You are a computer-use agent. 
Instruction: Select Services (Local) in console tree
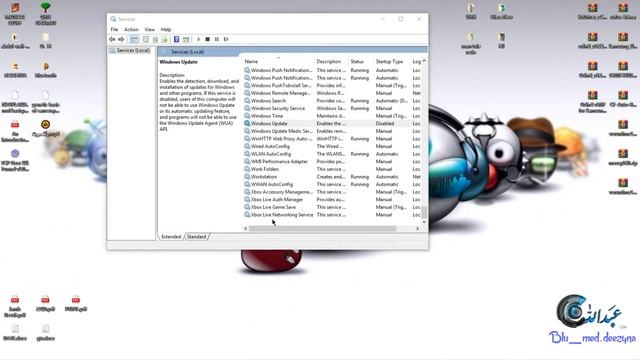click(133, 50)
